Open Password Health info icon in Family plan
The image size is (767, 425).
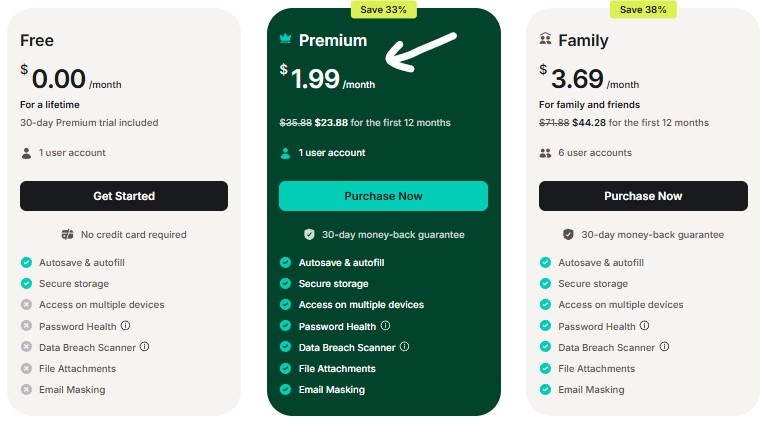[x=645, y=326]
